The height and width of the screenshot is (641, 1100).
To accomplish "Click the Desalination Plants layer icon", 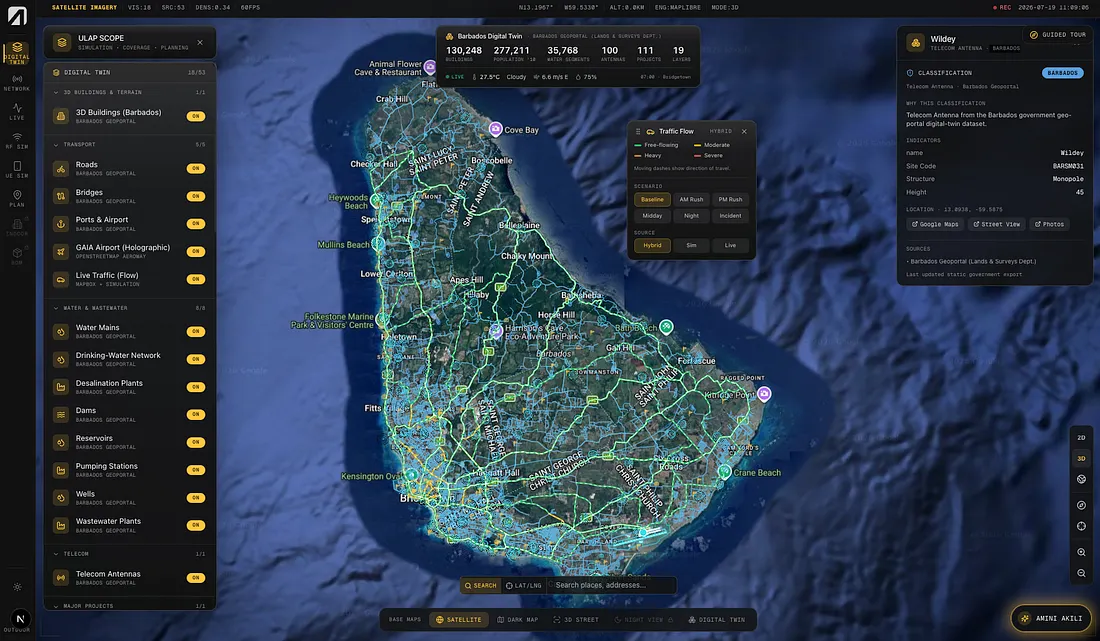I will pyautogui.click(x=61, y=386).
